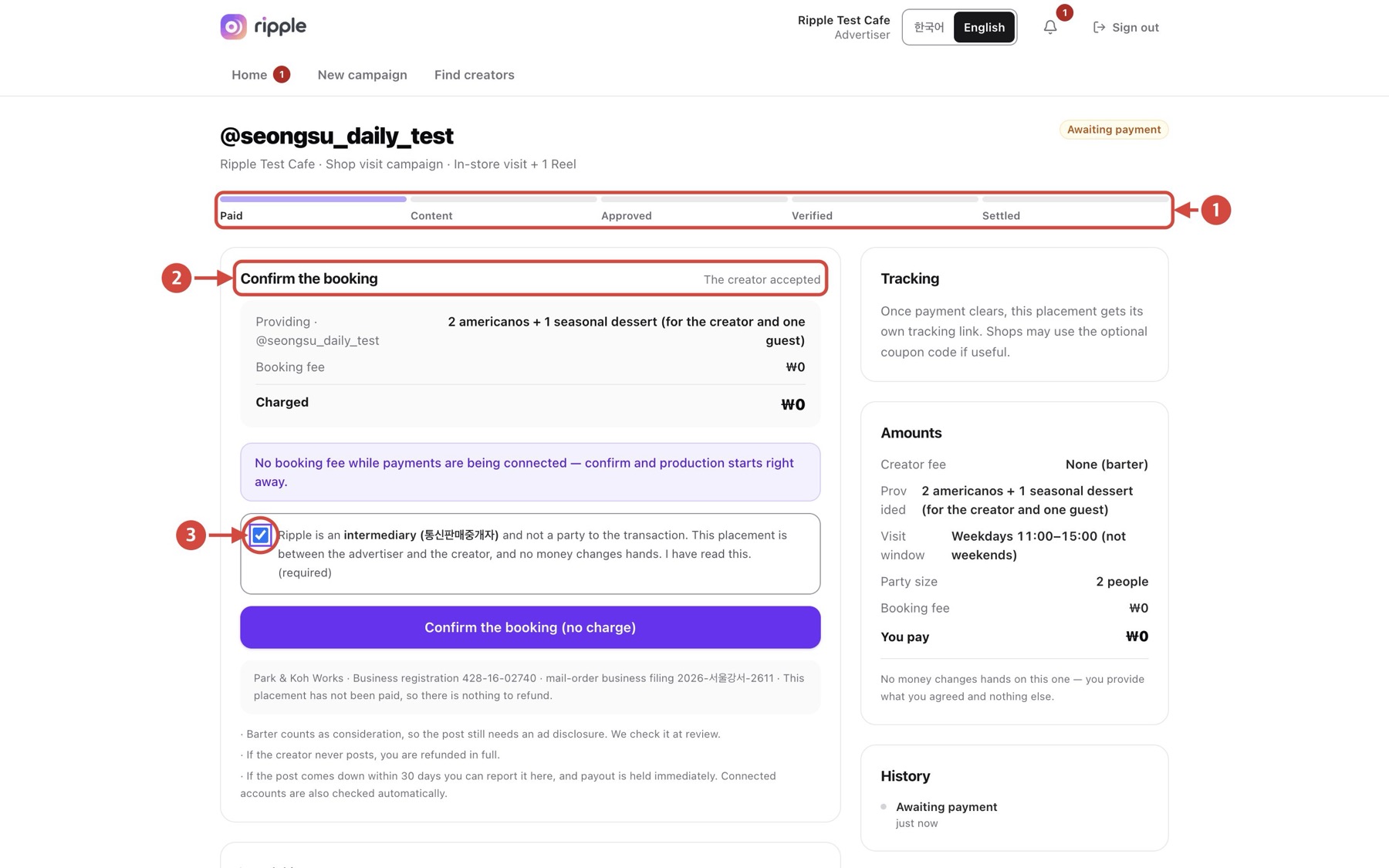Confirm the booking (no charge)
This screenshot has width=1389, height=868.
point(530,627)
